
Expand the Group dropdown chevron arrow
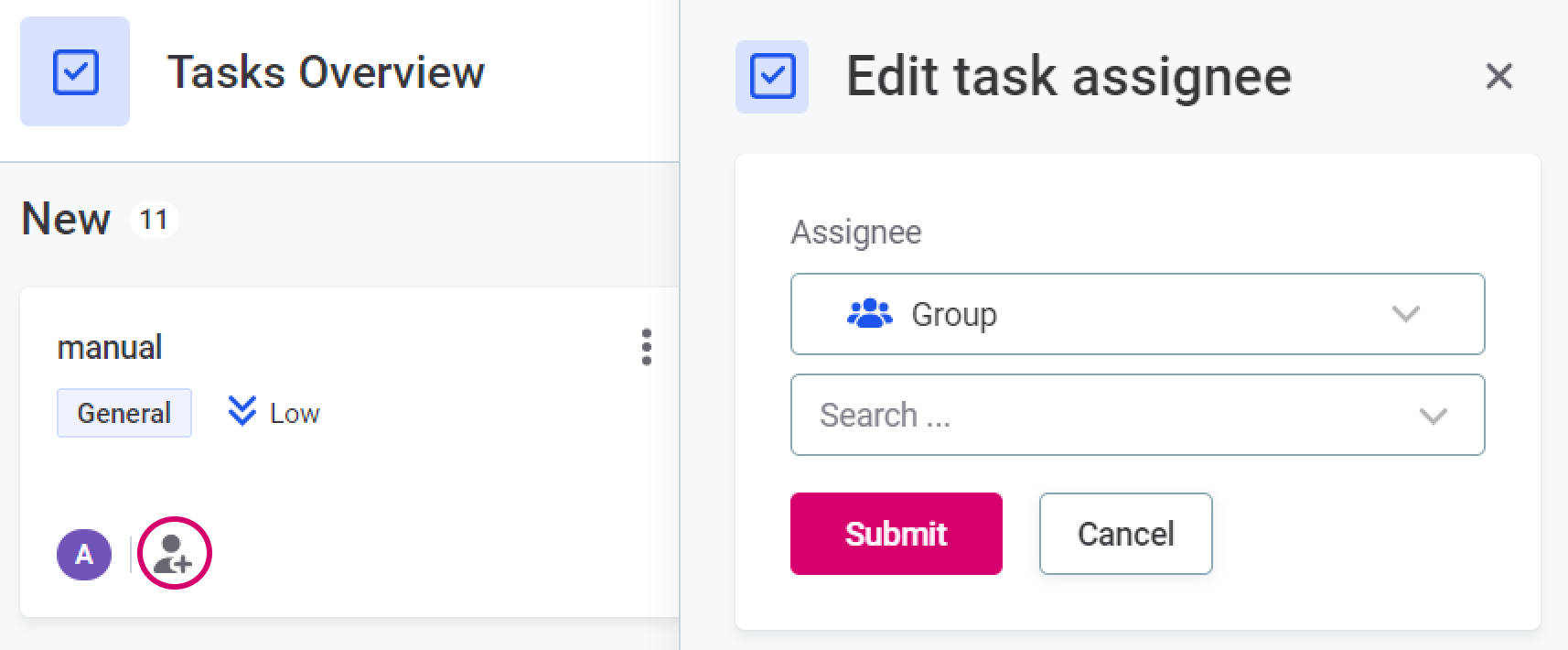(x=1405, y=314)
